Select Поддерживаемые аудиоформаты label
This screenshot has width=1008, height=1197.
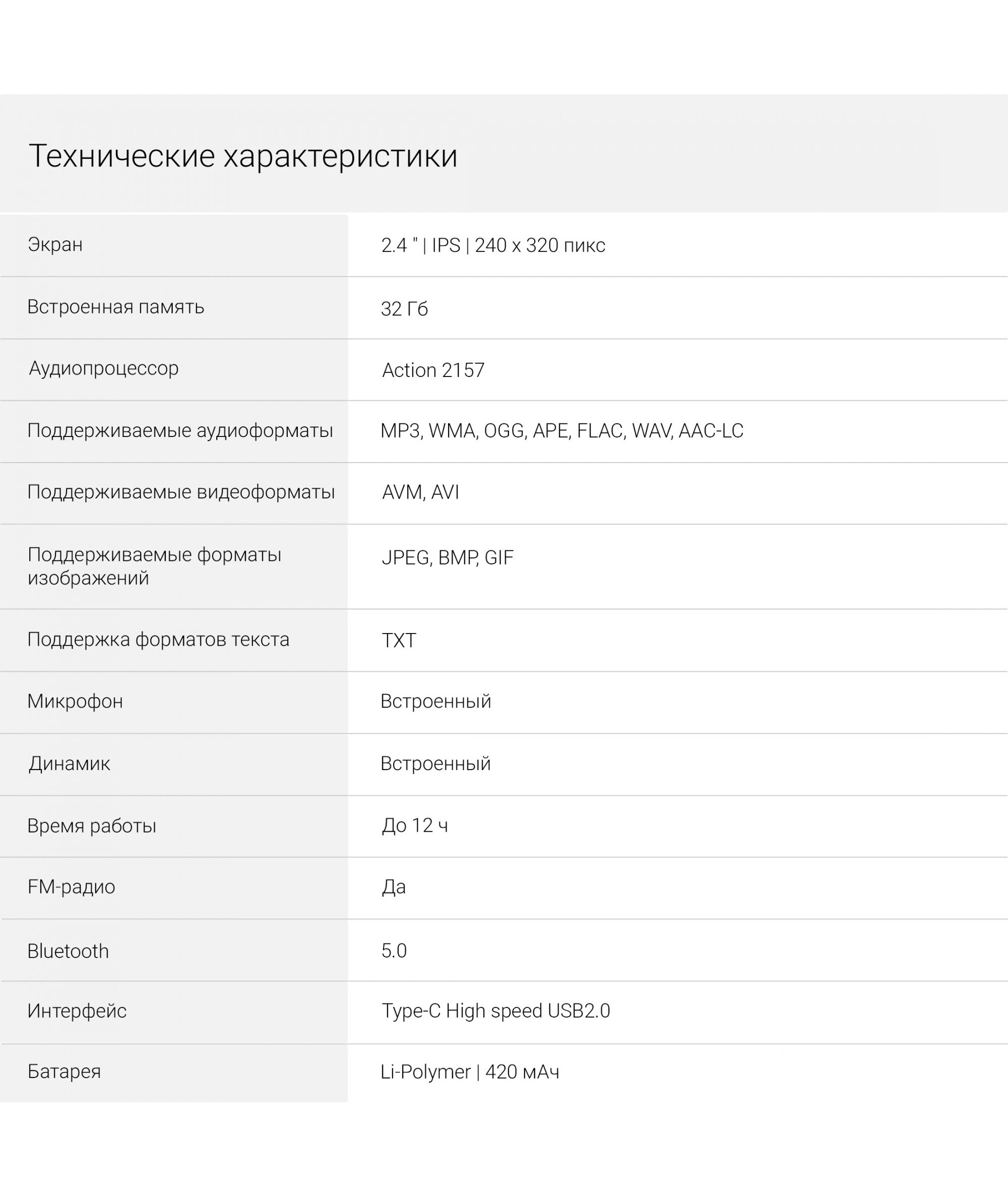[180, 430]
